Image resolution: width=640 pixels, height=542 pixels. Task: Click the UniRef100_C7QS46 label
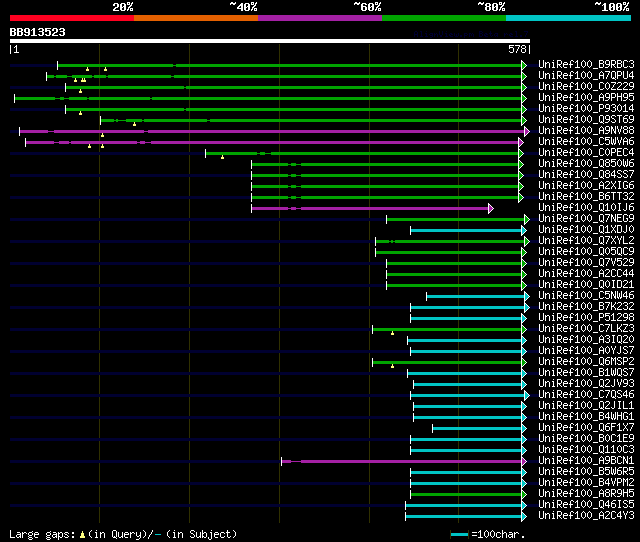pos(586,395)
